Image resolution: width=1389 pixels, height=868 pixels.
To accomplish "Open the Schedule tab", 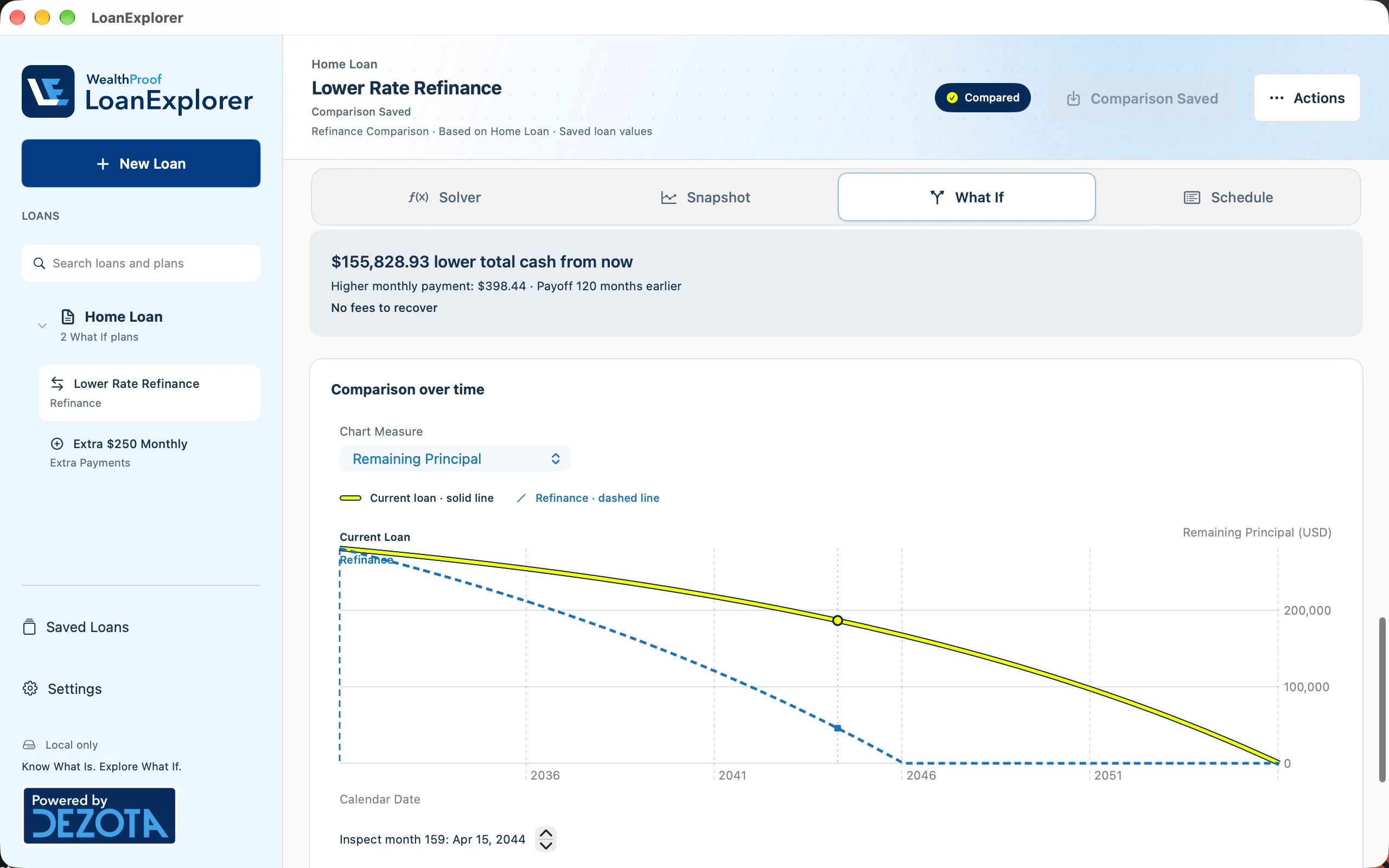I will coord(1228,197).
